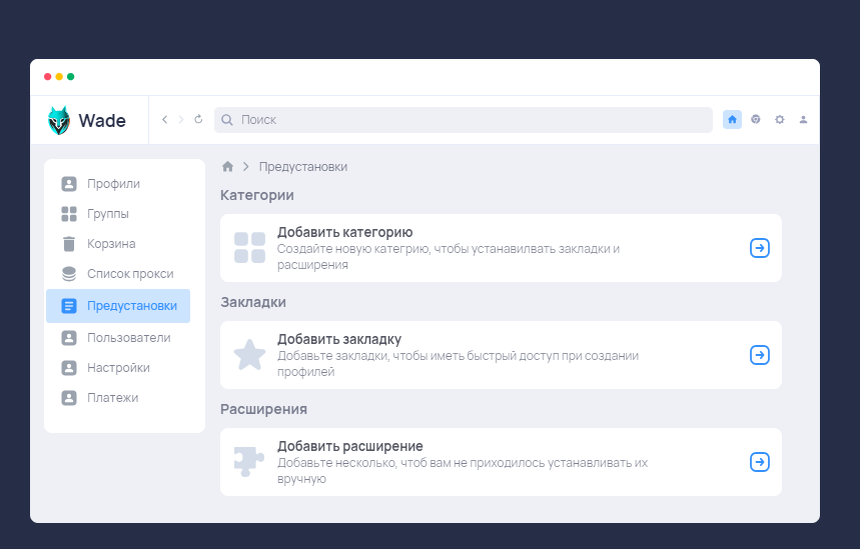Click the Добавить категорию title
Screen dimensions: 860x549
345,233
